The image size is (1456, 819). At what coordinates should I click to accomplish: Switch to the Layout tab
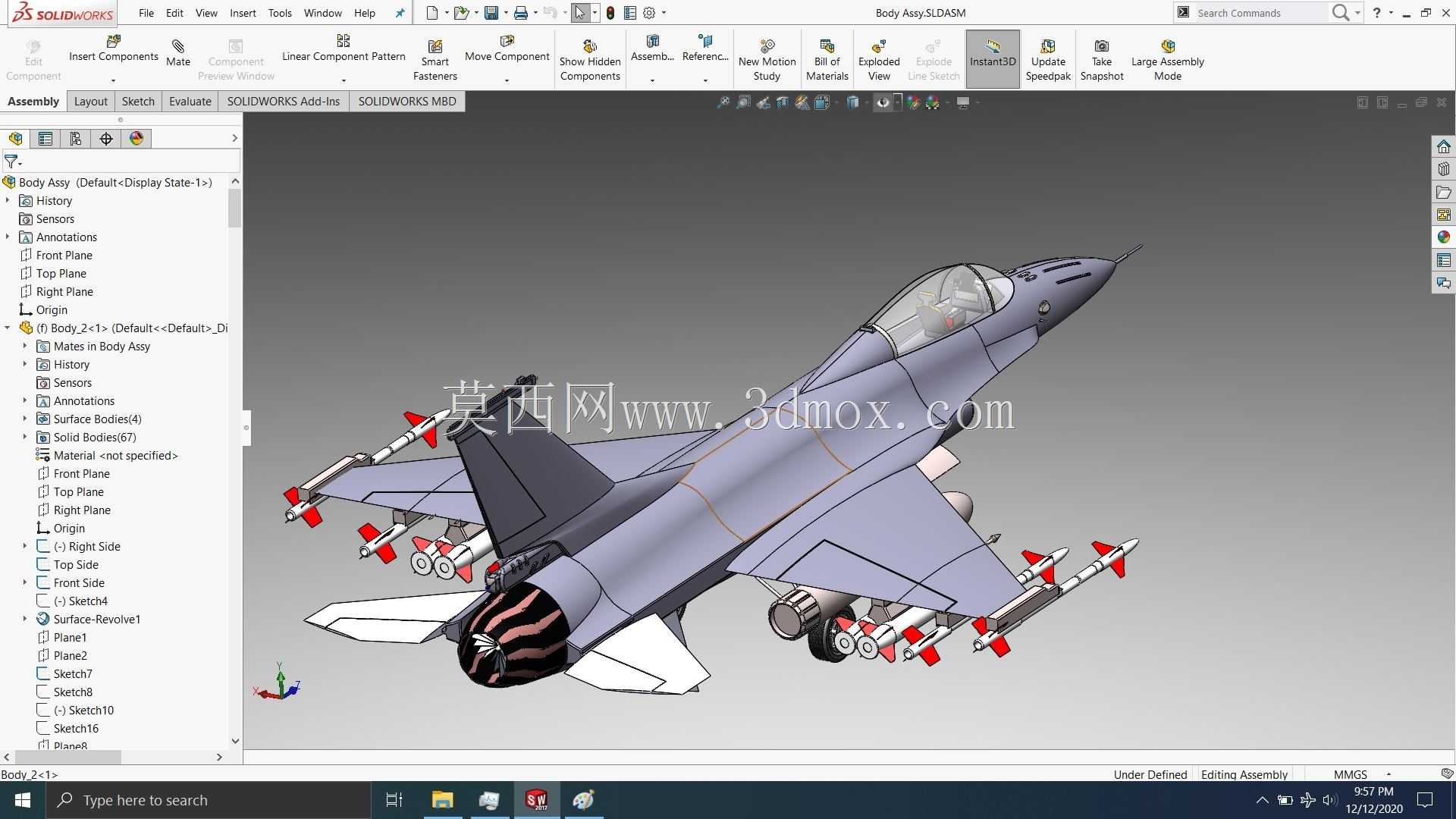coord(90,101)
